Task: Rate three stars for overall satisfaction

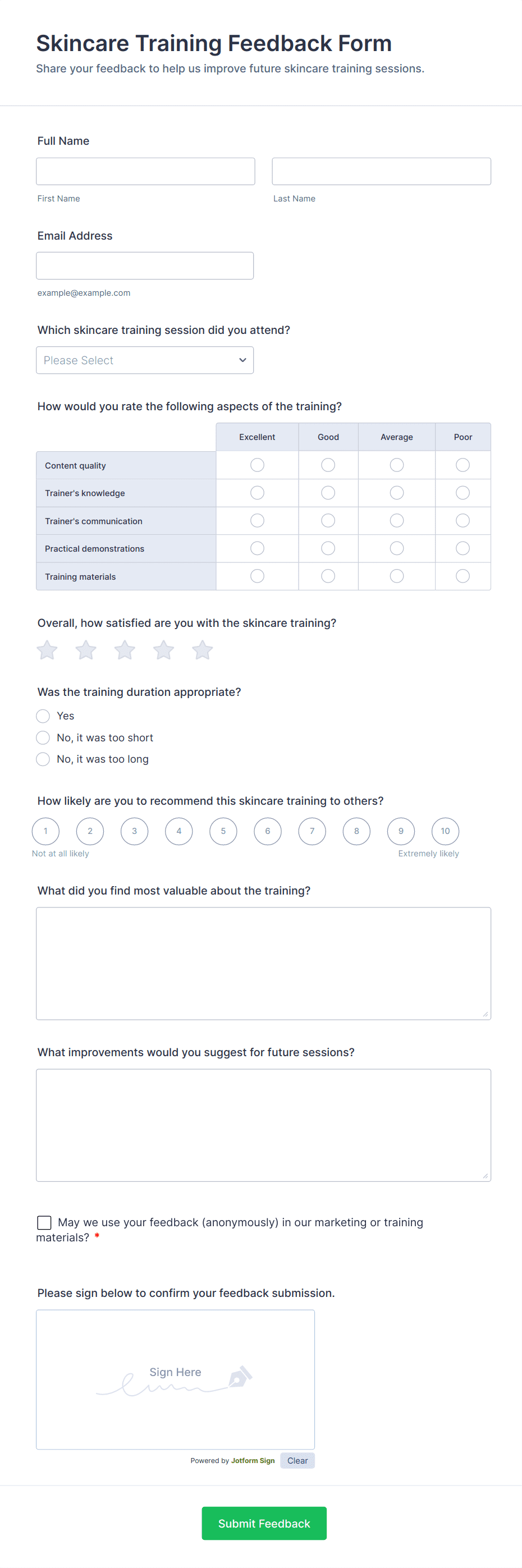Action: (124, 649)
